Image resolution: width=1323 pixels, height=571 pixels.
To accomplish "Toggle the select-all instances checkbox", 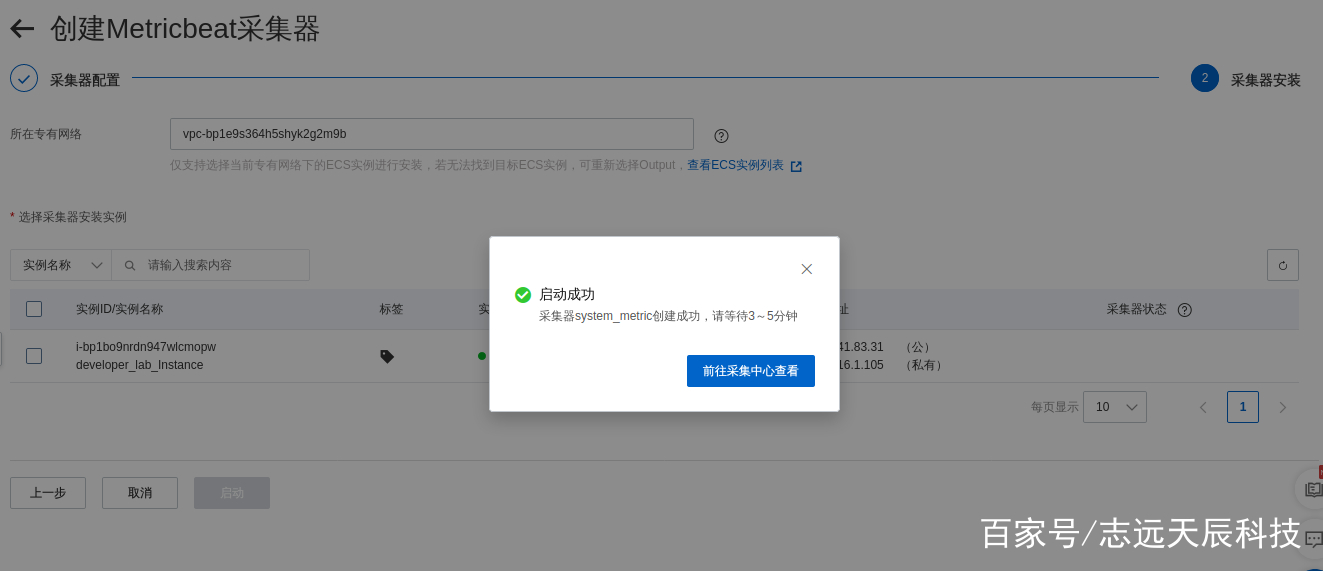I will pos(34,309).
